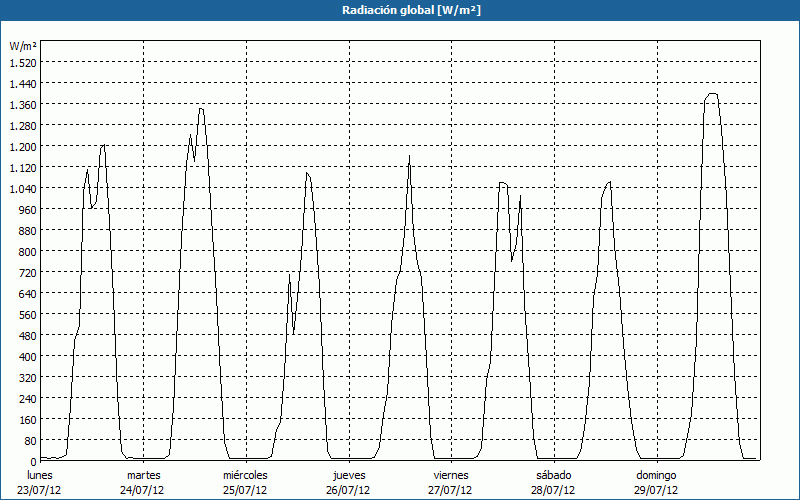This screenshot has height=500, width=800.
Task: Click the 1.520 y-axis value
Action: (x=23, y=62)
